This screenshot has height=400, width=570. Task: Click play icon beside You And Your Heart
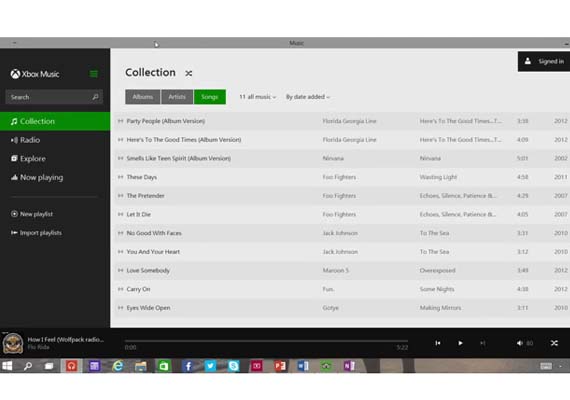121,252
